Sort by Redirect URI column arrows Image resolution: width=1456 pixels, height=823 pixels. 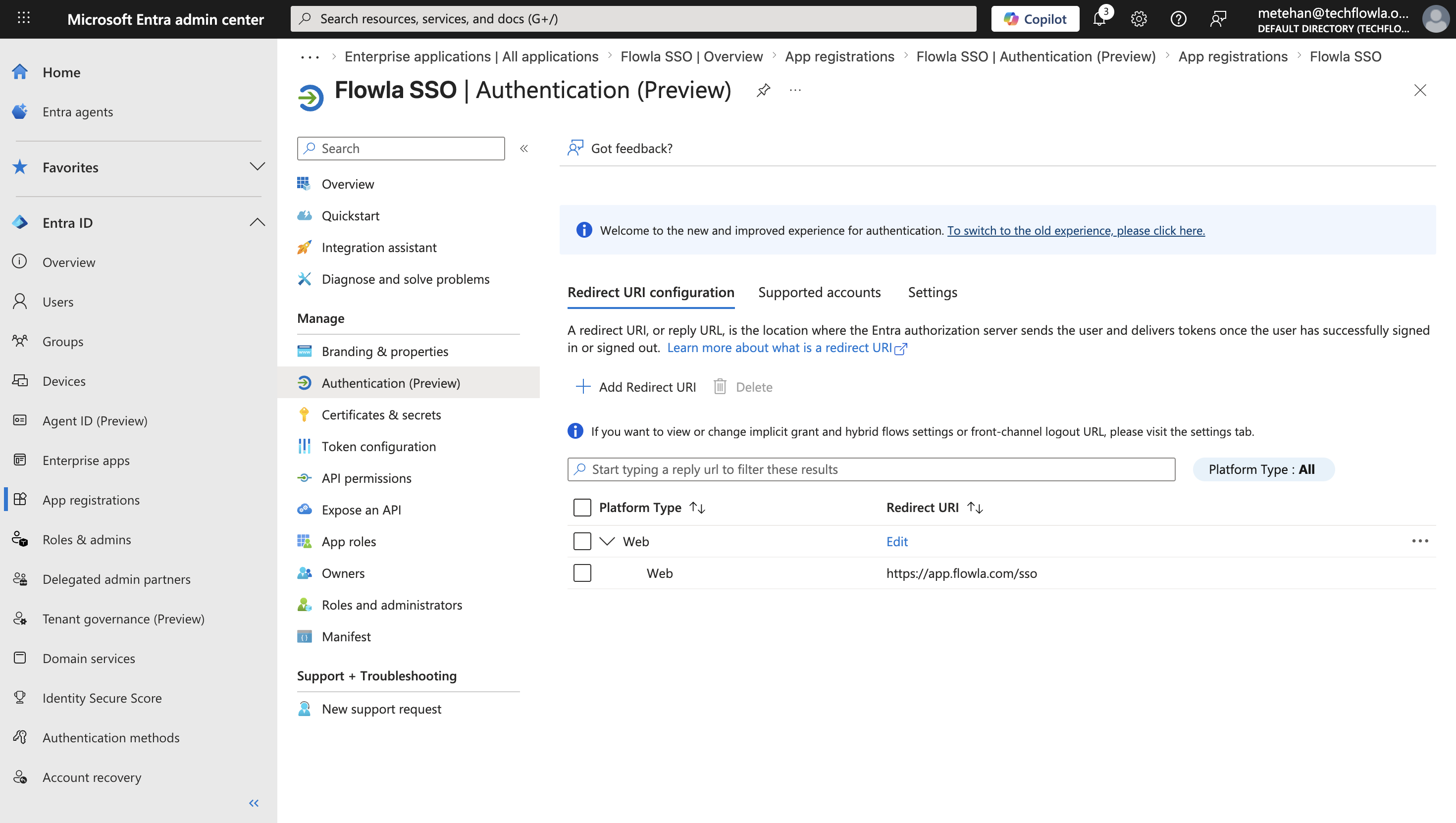(x=975, y=508)
